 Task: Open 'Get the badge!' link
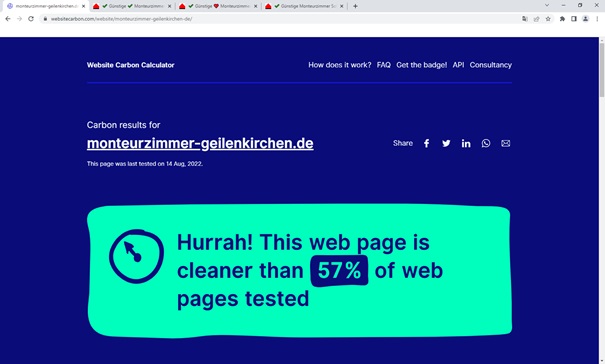tap(421, 65)
